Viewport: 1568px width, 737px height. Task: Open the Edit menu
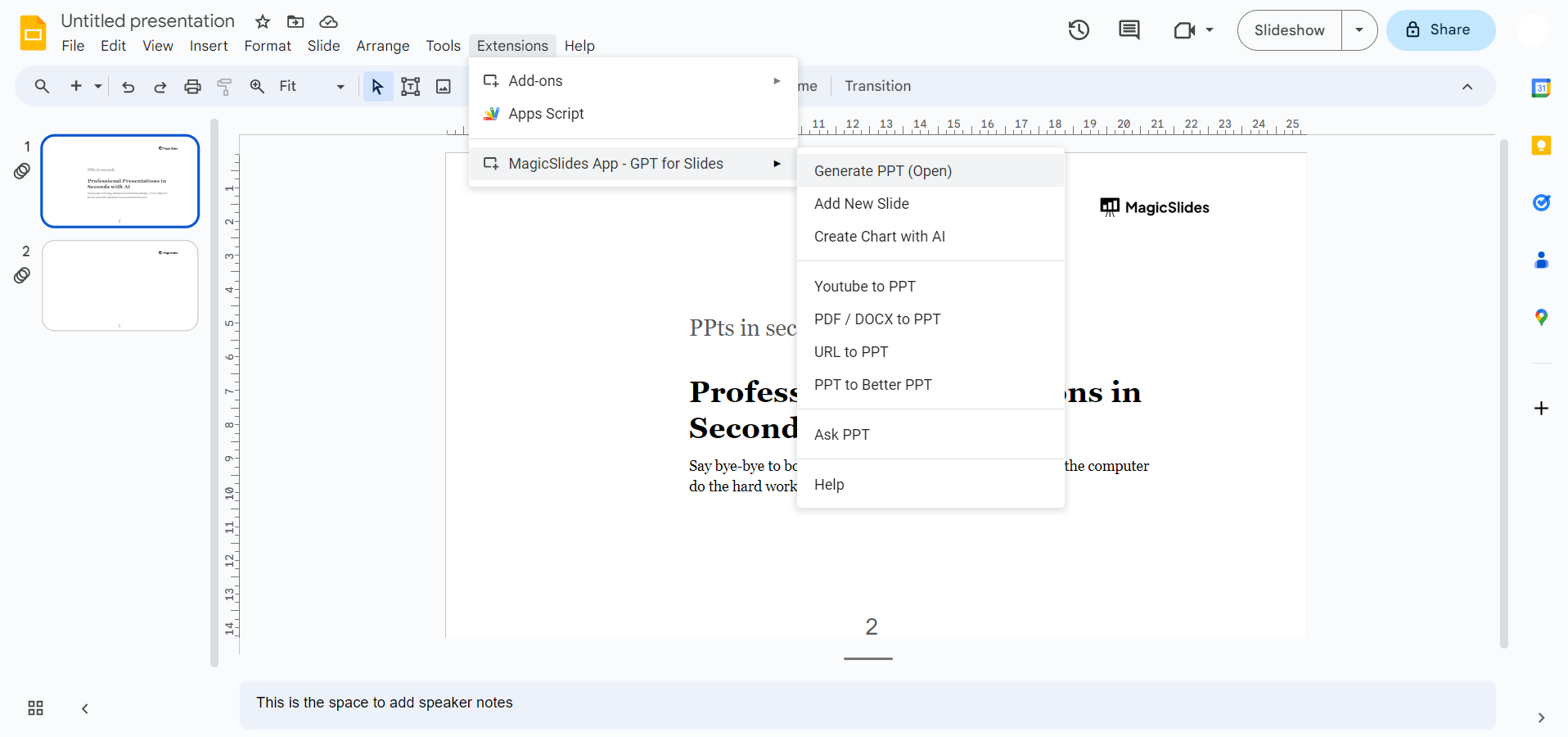click(113, 46)
